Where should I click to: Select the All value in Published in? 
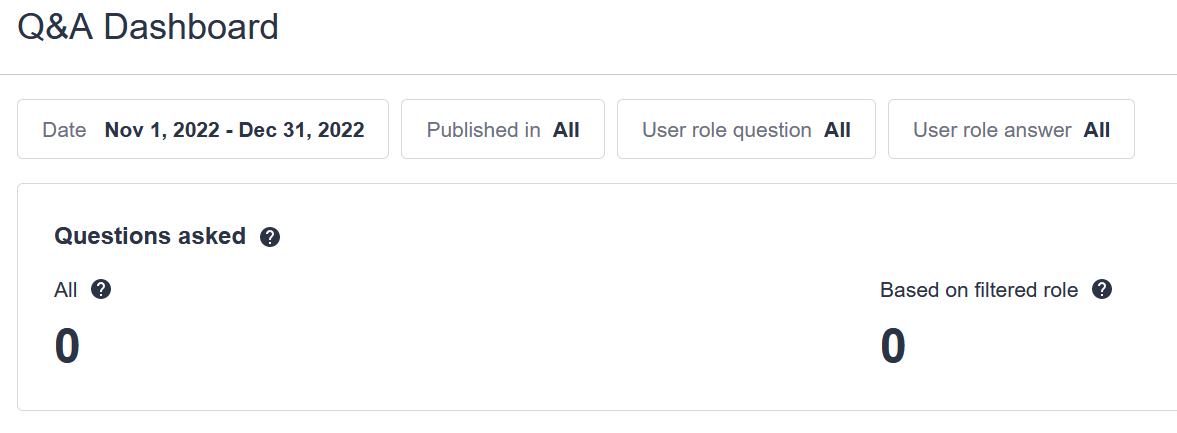tap(566, 130)
